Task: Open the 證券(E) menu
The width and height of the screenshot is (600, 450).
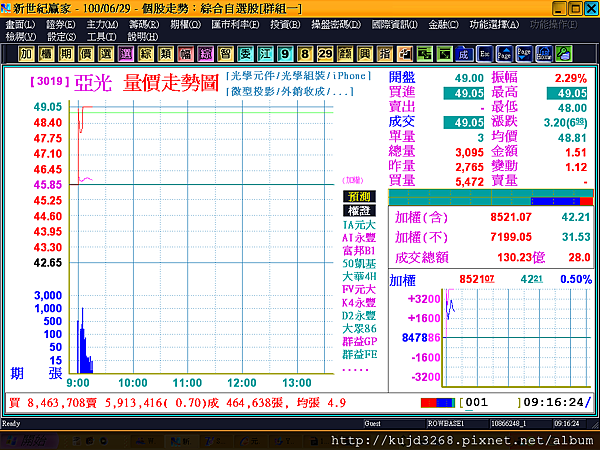Action: pyautogui.click(x=60, y=25)
